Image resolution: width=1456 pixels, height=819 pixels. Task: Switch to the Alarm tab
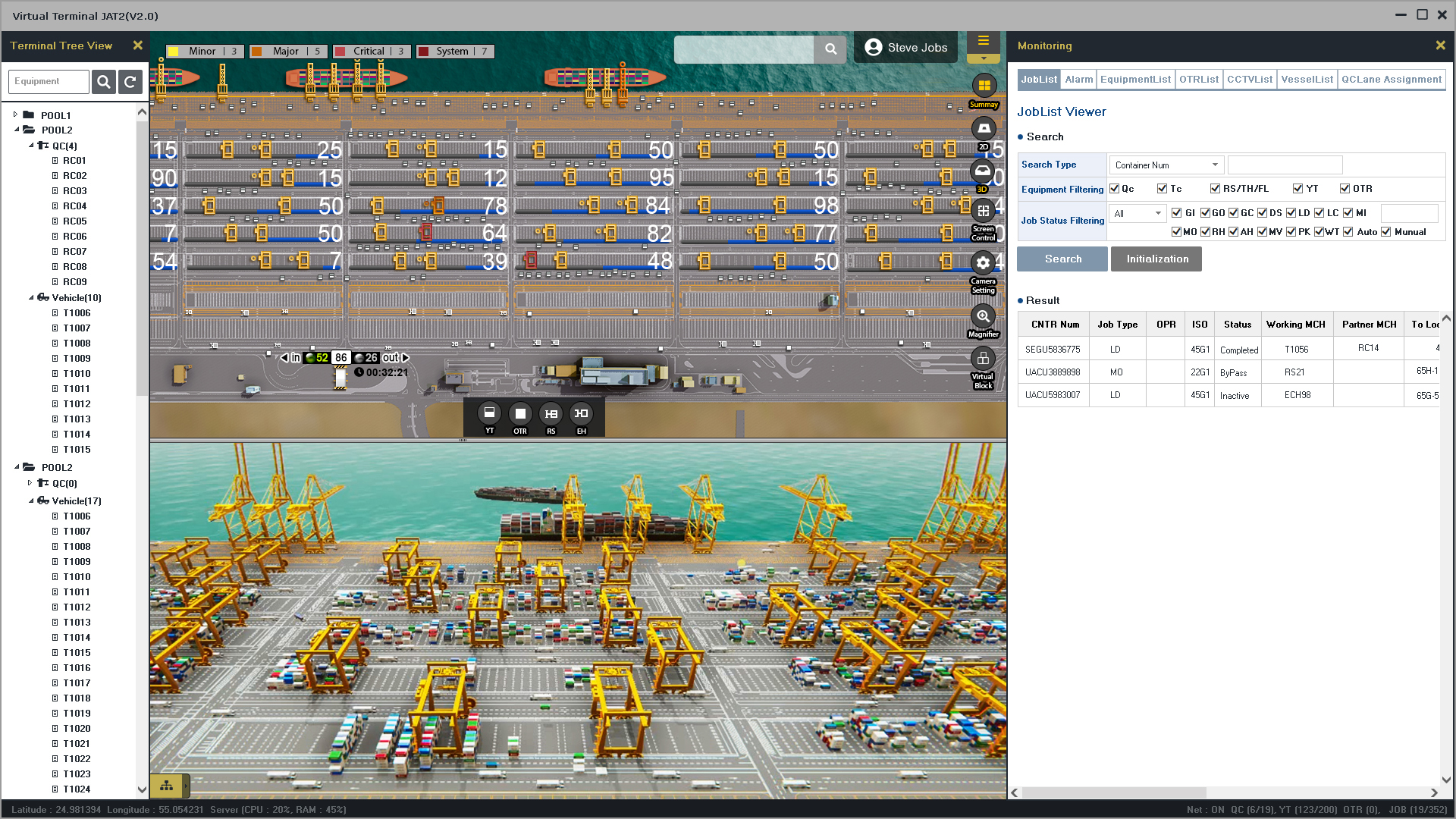tap(1078, 80)
